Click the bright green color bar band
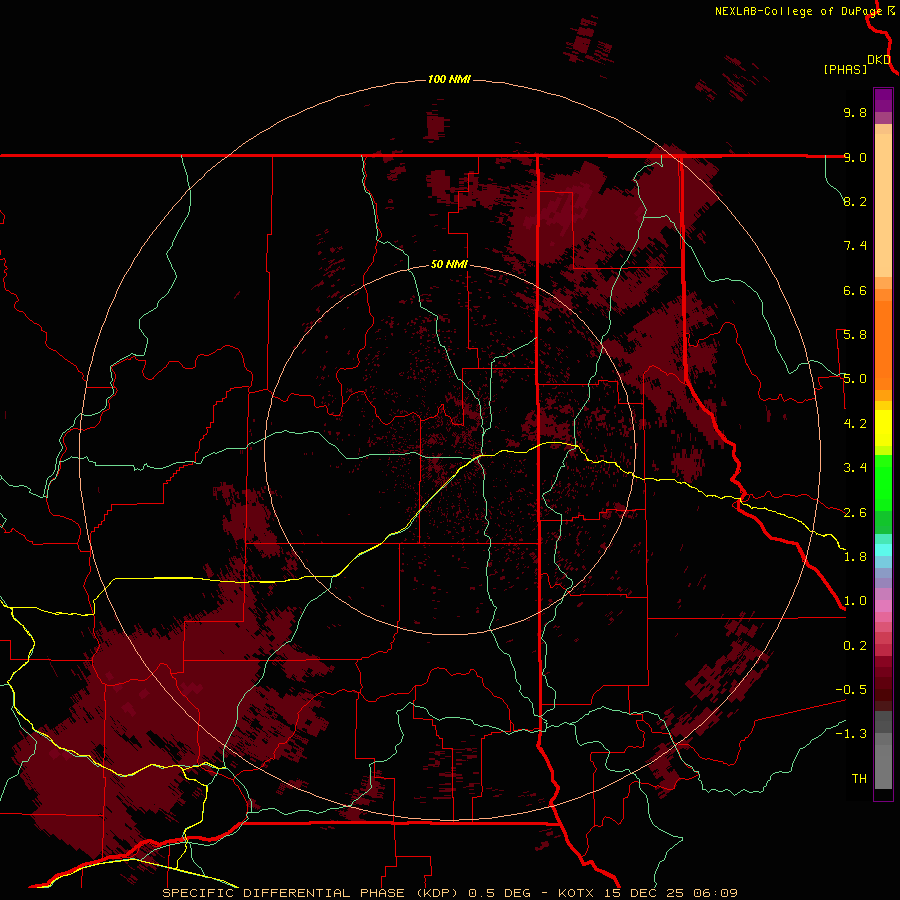900x900 pixels. (x=883, y=482)
